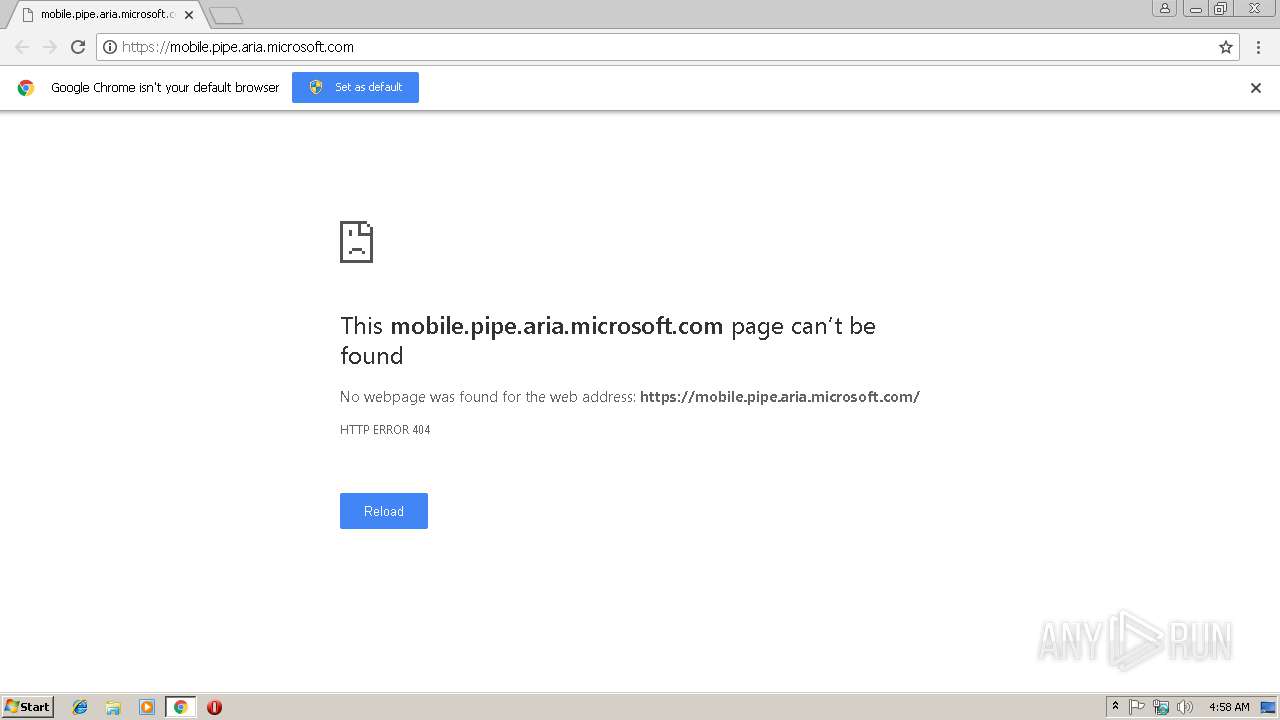Click the Show desktop button
The width and height of the screenshot is (1280, 720).
click(x=1268, y=707)
